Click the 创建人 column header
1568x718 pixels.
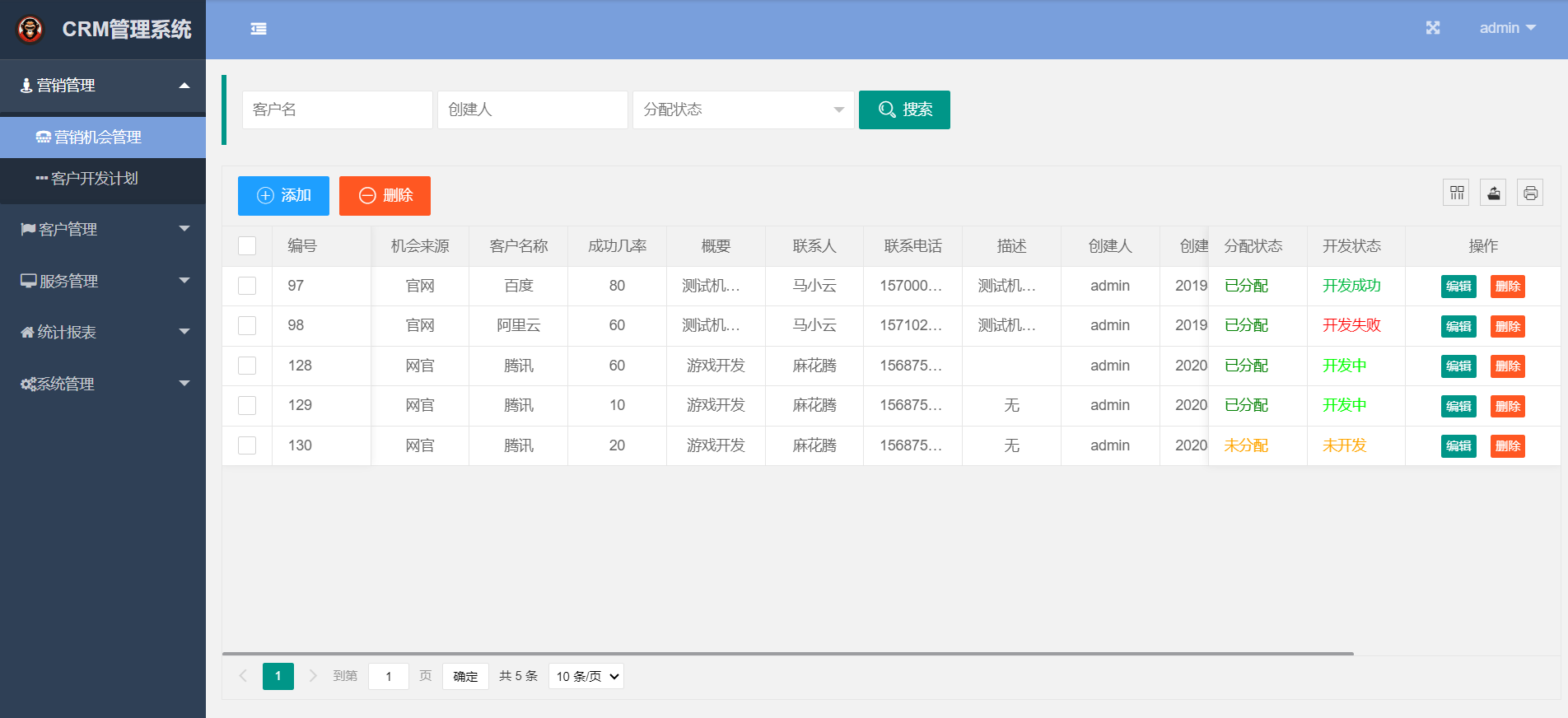point(1110,246)
